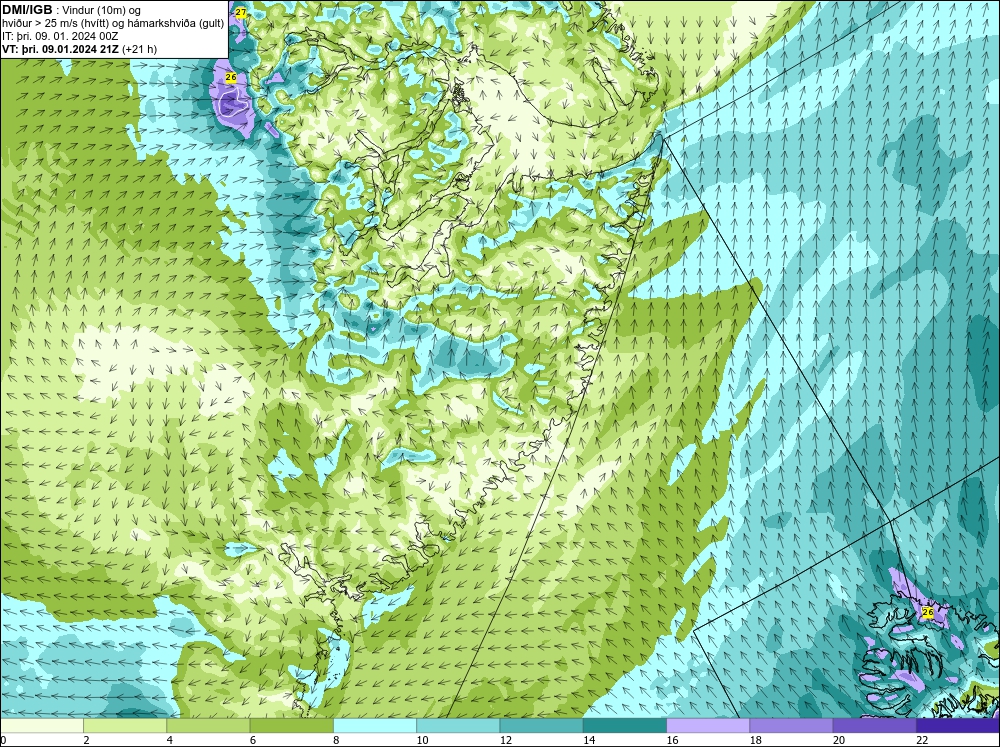Click the legend scale value 18
The height and width of the screenshot is (747, 1000).
tap(756, 740)
